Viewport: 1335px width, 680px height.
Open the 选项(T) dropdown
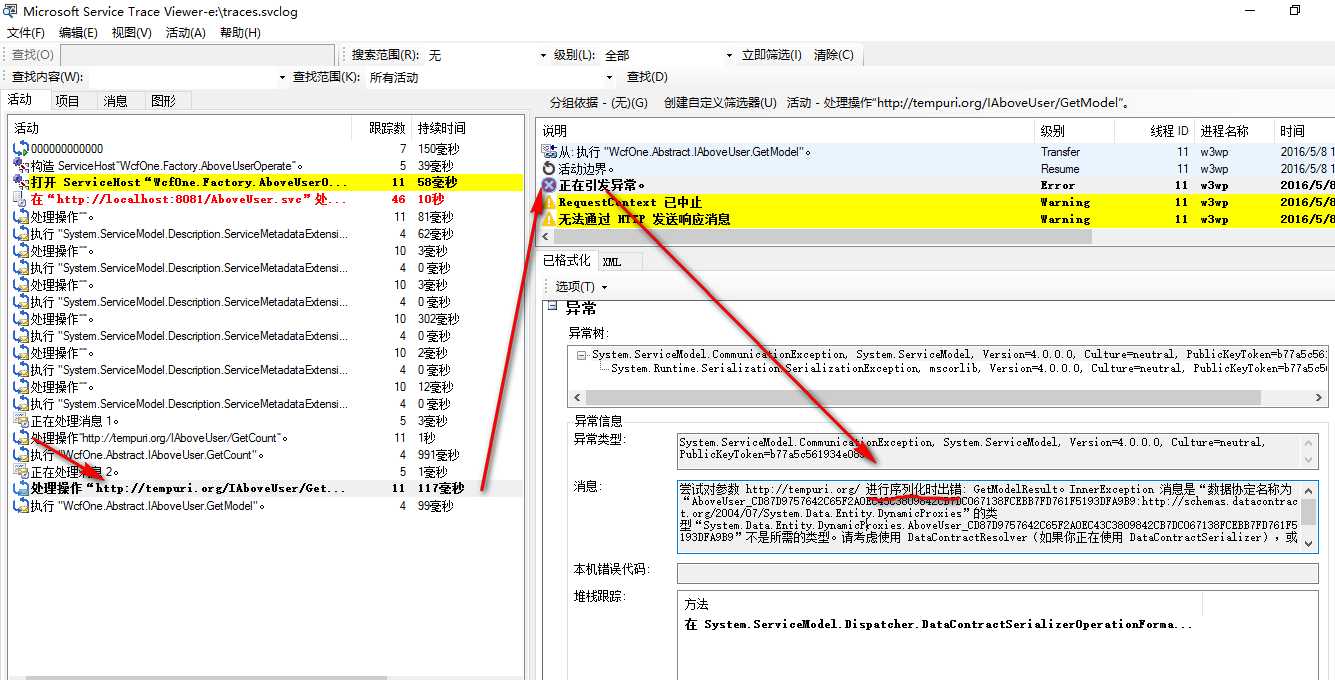580,286
